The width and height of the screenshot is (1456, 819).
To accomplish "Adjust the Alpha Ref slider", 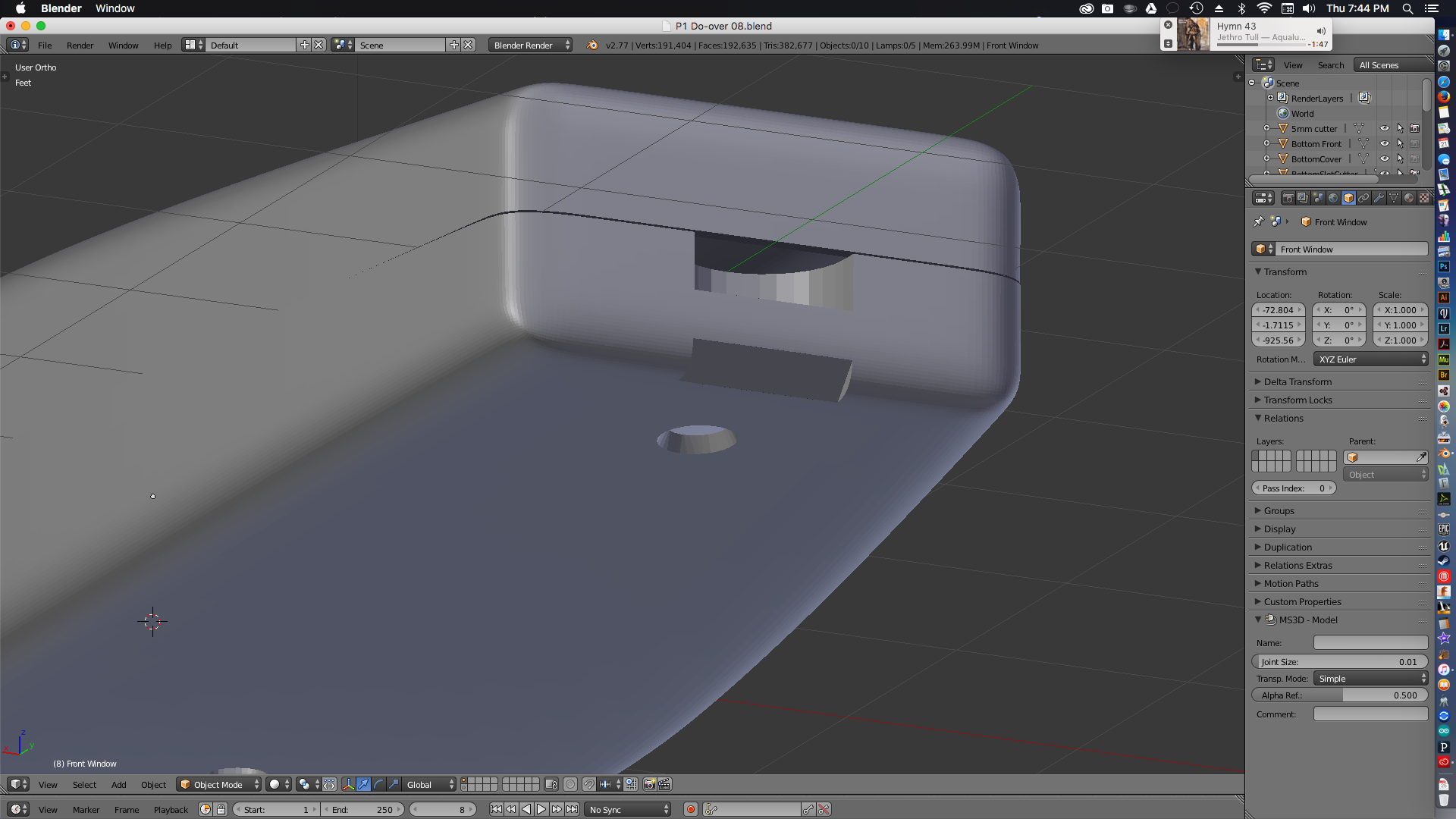I will (x=1339, y=695).
